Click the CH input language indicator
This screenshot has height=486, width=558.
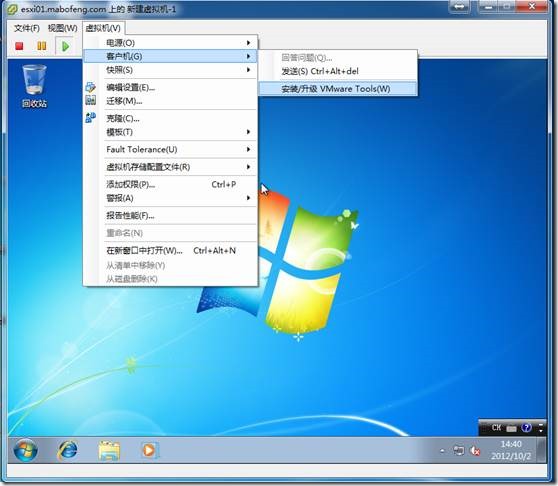tap(496, 428)
